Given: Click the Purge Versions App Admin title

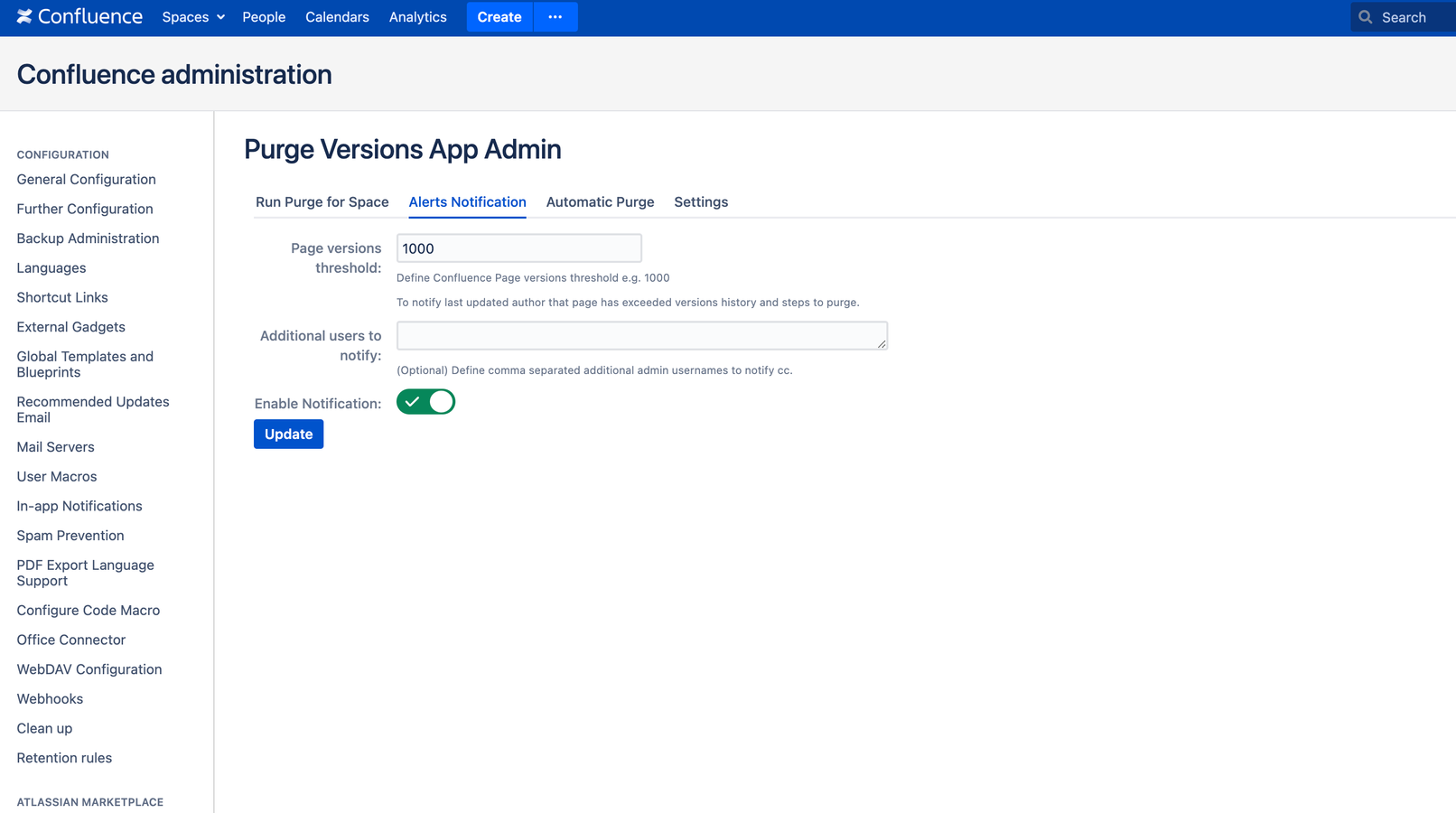Looking at the screenshot, I should 403,149.
